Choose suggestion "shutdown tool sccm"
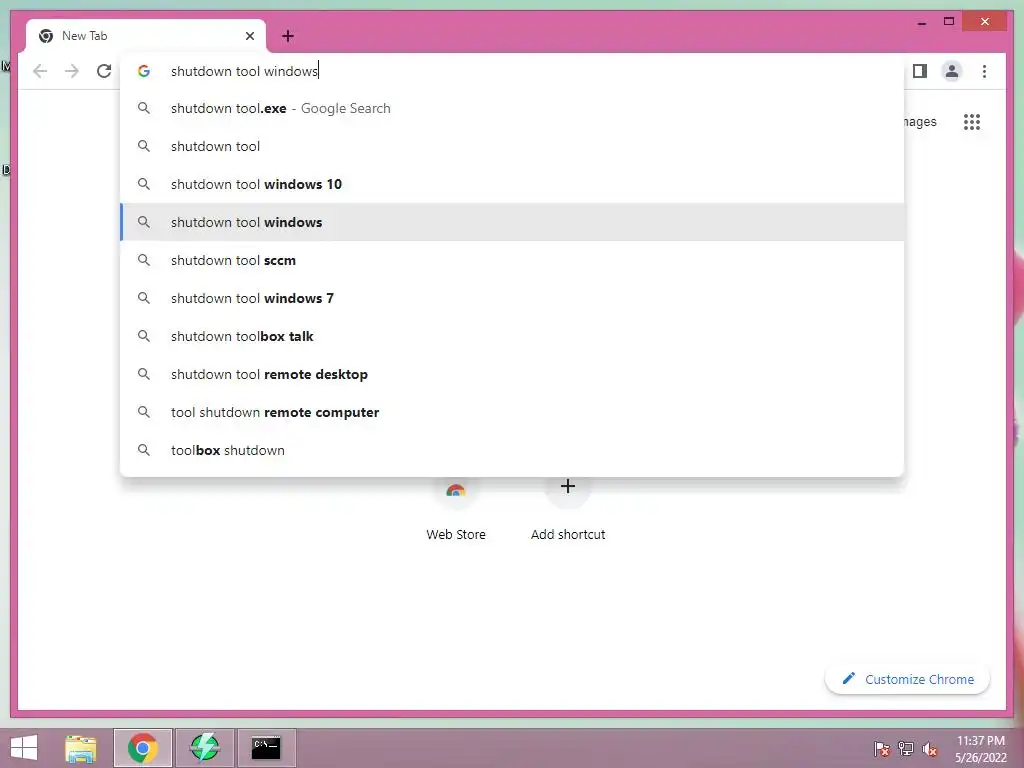Viewport: 1024px width, 768px height. click(512, 260)
